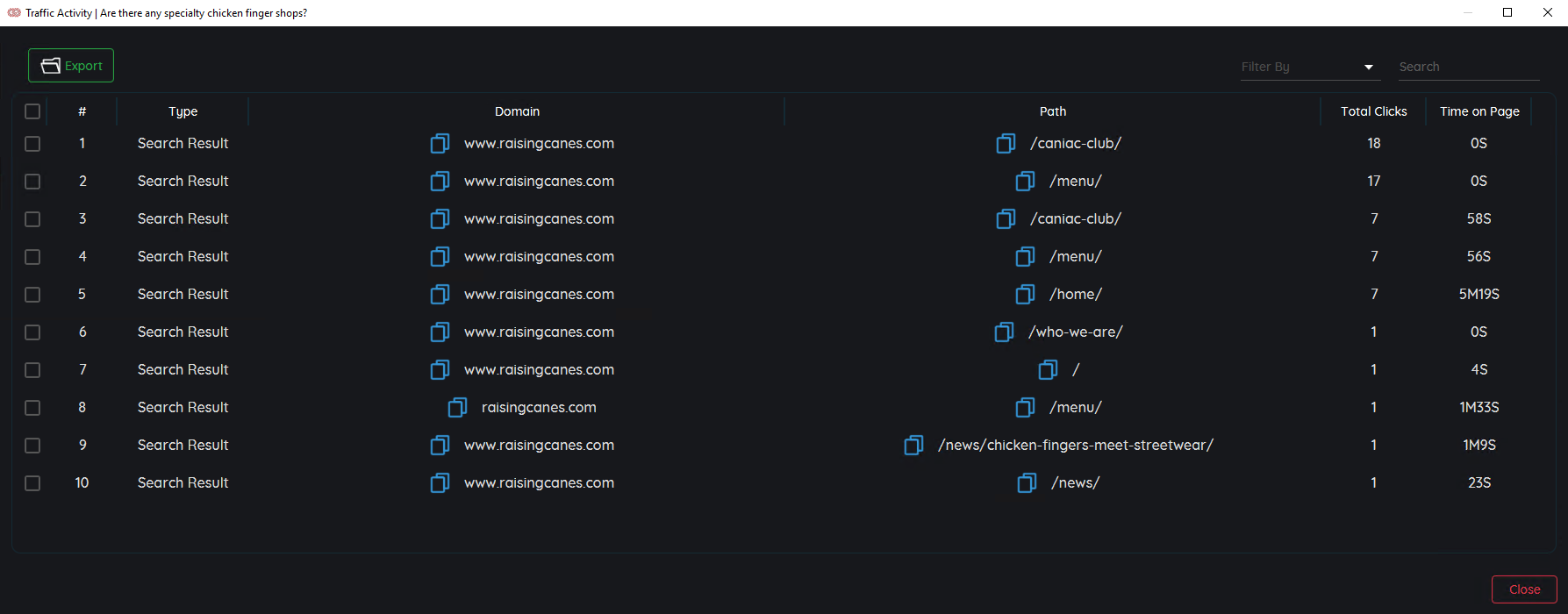Close the Traffic Activity dialog

(x=1524, y=589)
